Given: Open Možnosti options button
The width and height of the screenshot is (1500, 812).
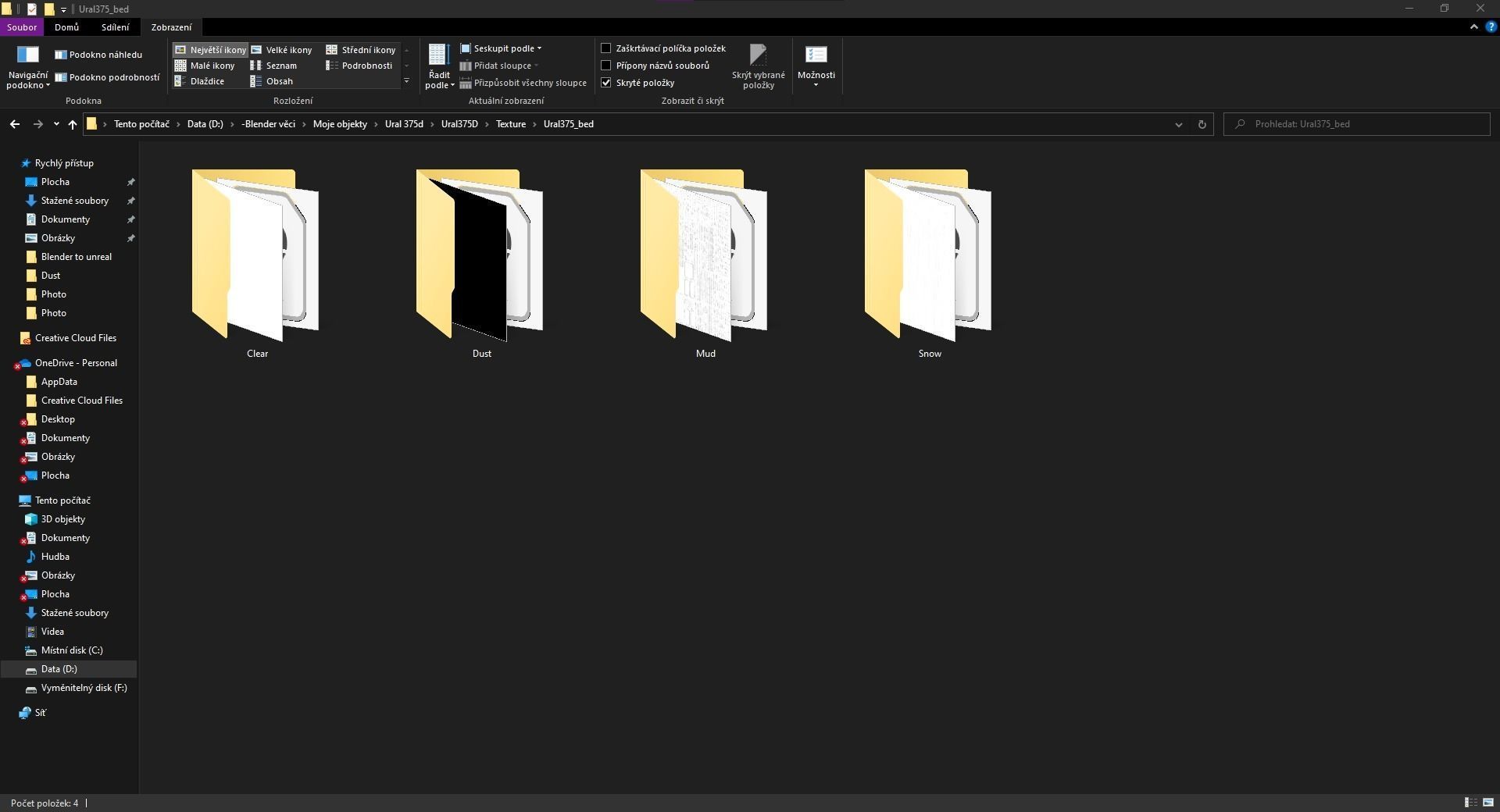Looking at the screenshot, I should click(816, 66).
